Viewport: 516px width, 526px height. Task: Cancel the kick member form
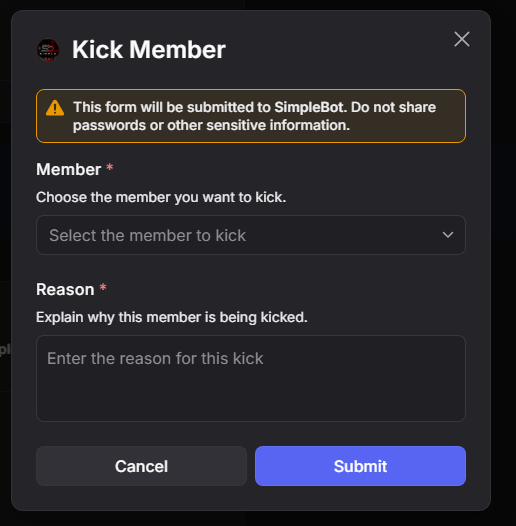coord(141,466)
